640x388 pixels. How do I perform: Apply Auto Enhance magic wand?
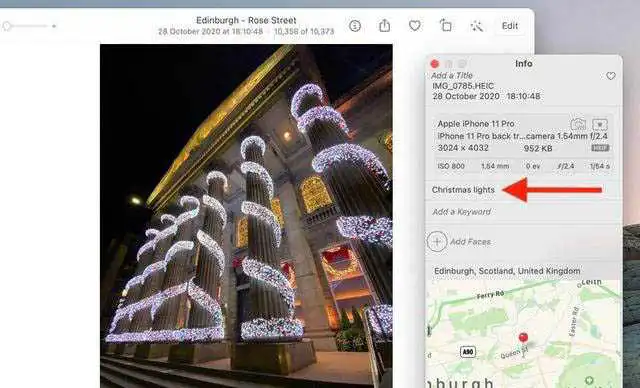tap(476, 26)
